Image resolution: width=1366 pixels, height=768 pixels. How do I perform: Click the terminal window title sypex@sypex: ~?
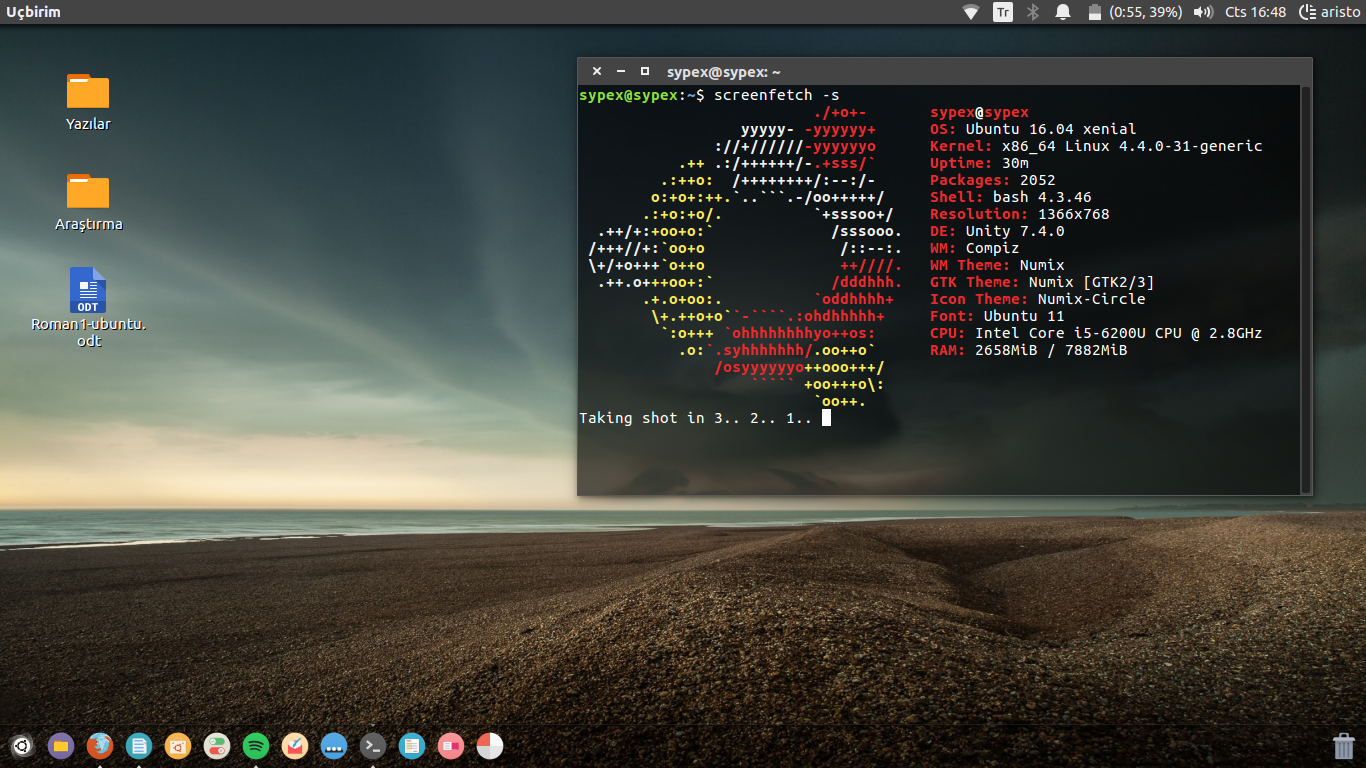click(x=724, y=72)
